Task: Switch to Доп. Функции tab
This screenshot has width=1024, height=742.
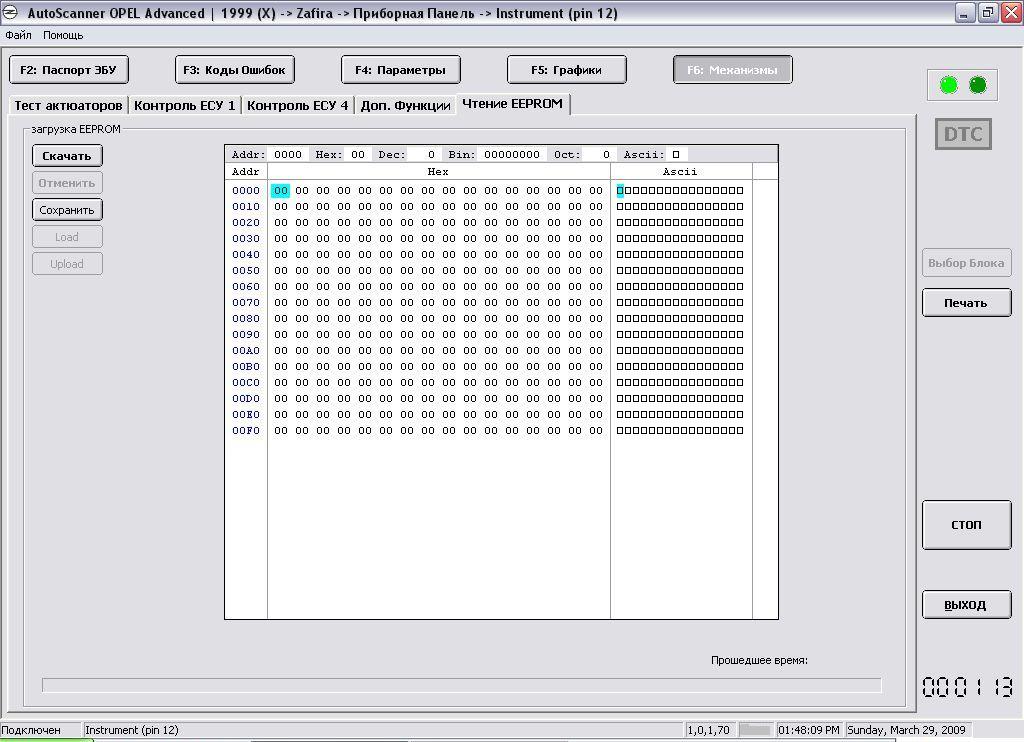Action: 405,105
